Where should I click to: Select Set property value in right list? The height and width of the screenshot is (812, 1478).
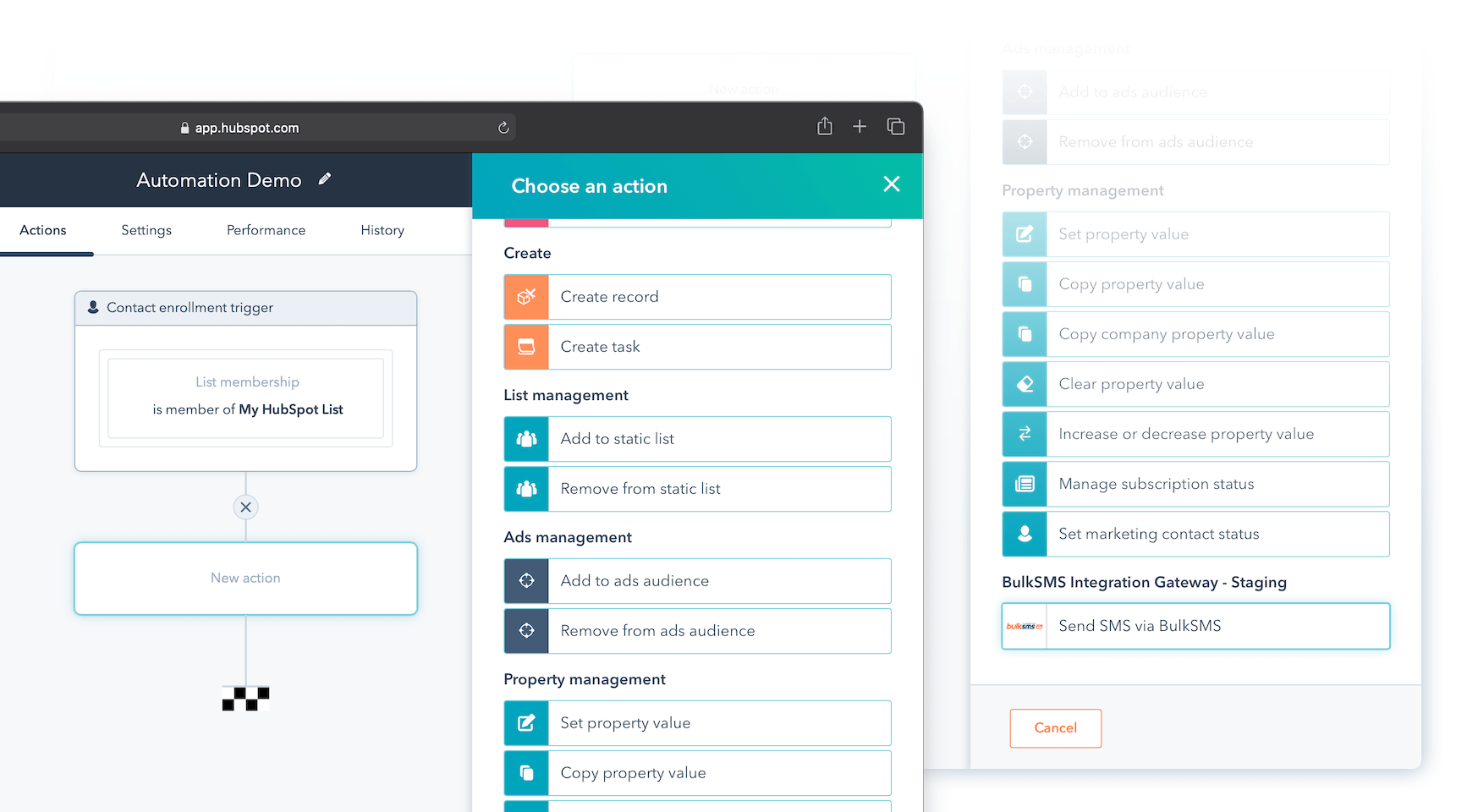click(x=1195, y=234)
